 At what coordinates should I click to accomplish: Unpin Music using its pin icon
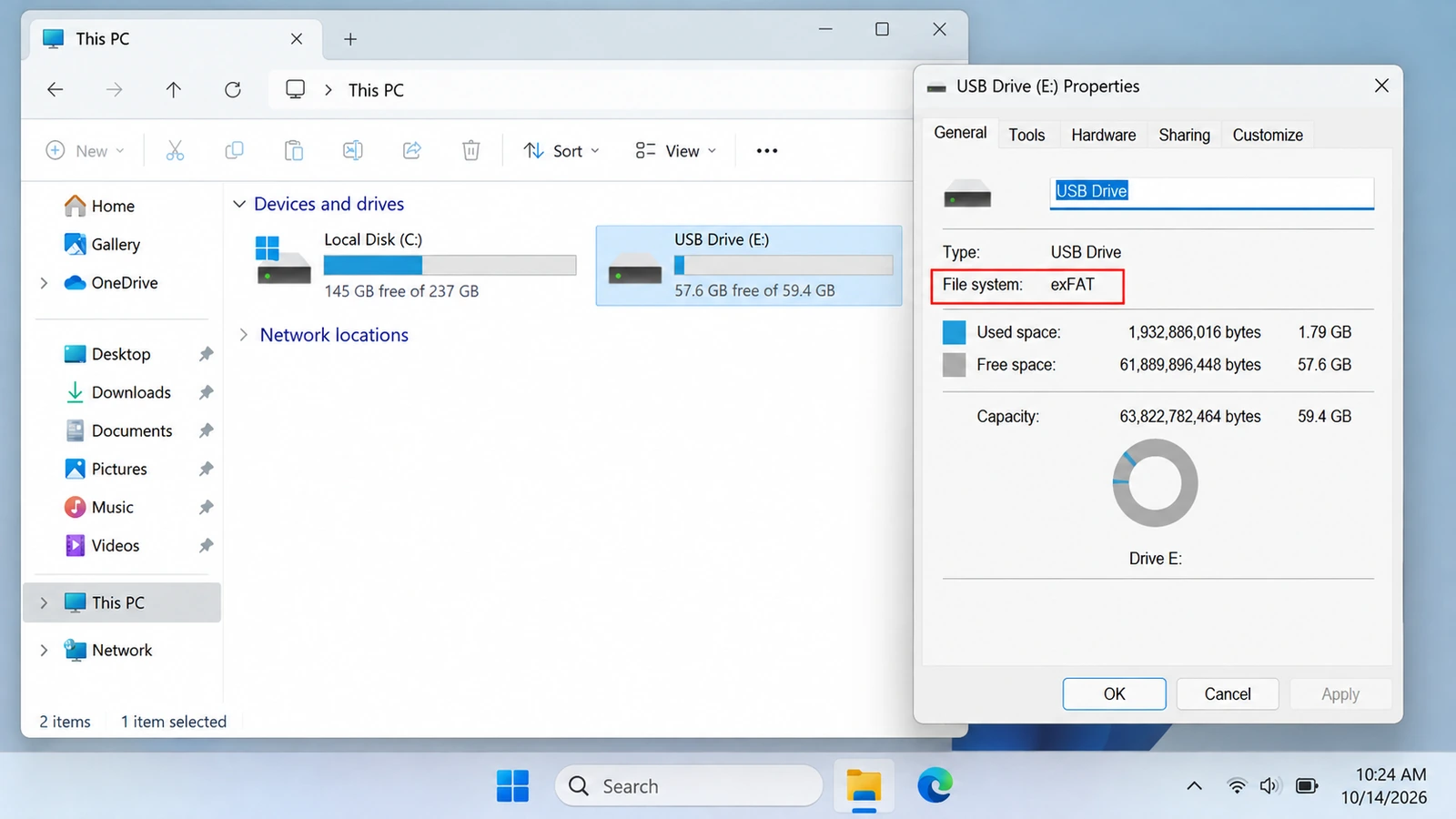207,507
